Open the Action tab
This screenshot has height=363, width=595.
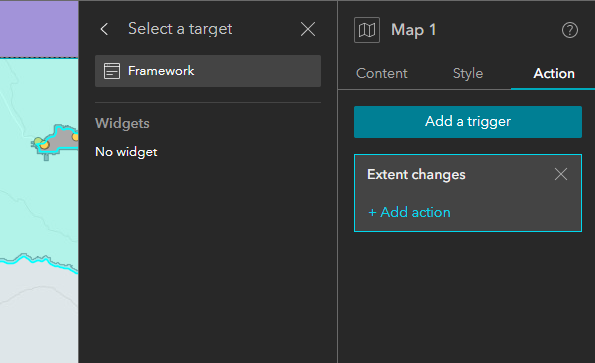pos(554,73)
